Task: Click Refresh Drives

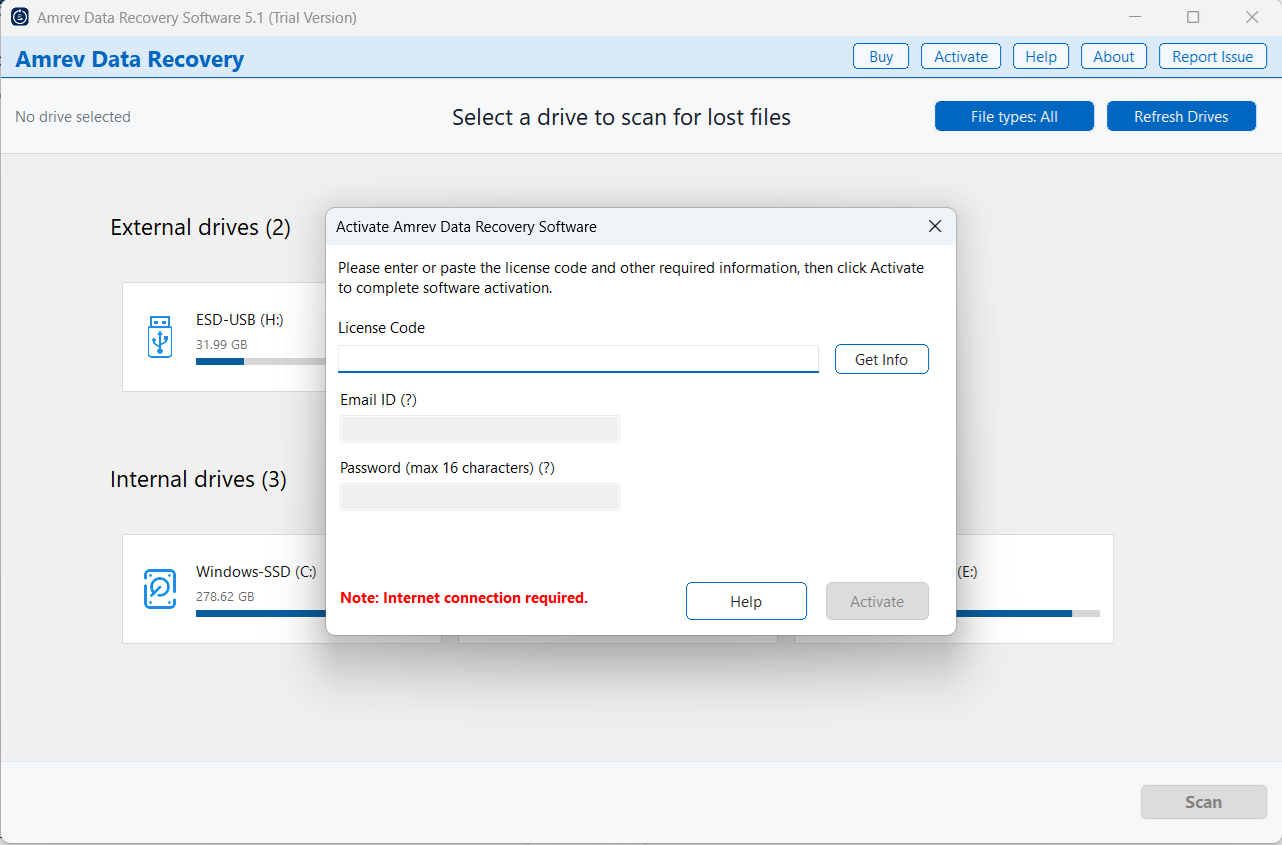Action: tap(1181, 116)
